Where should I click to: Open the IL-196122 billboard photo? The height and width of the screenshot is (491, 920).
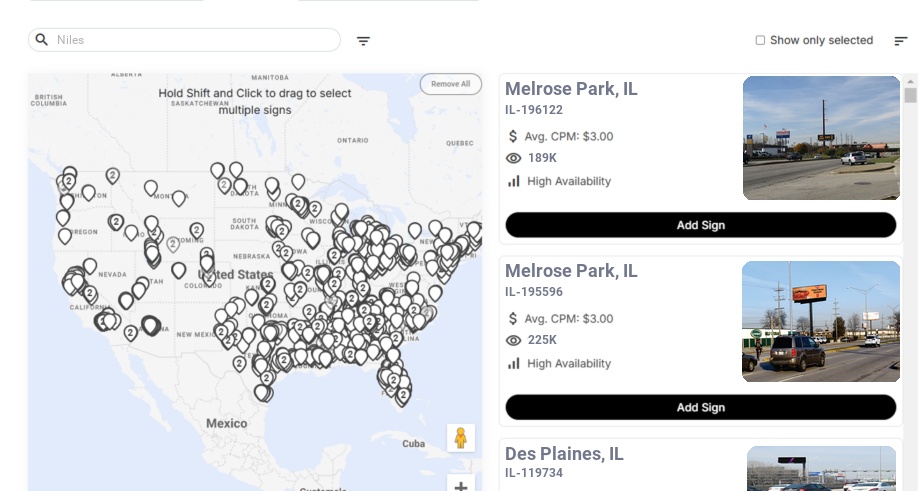[821, 138]
